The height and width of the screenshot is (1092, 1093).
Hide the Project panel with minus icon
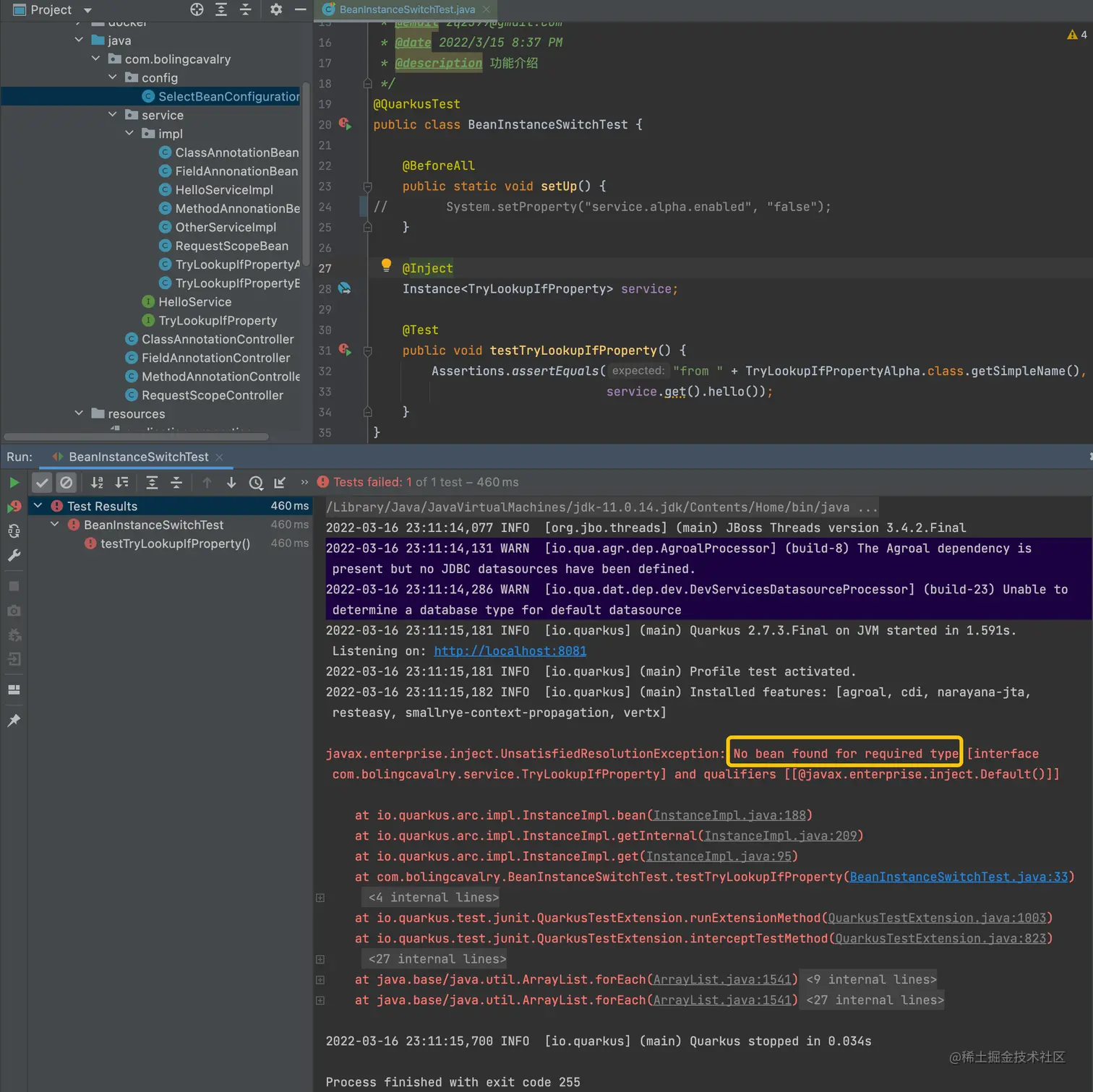(x=300, y=9)
